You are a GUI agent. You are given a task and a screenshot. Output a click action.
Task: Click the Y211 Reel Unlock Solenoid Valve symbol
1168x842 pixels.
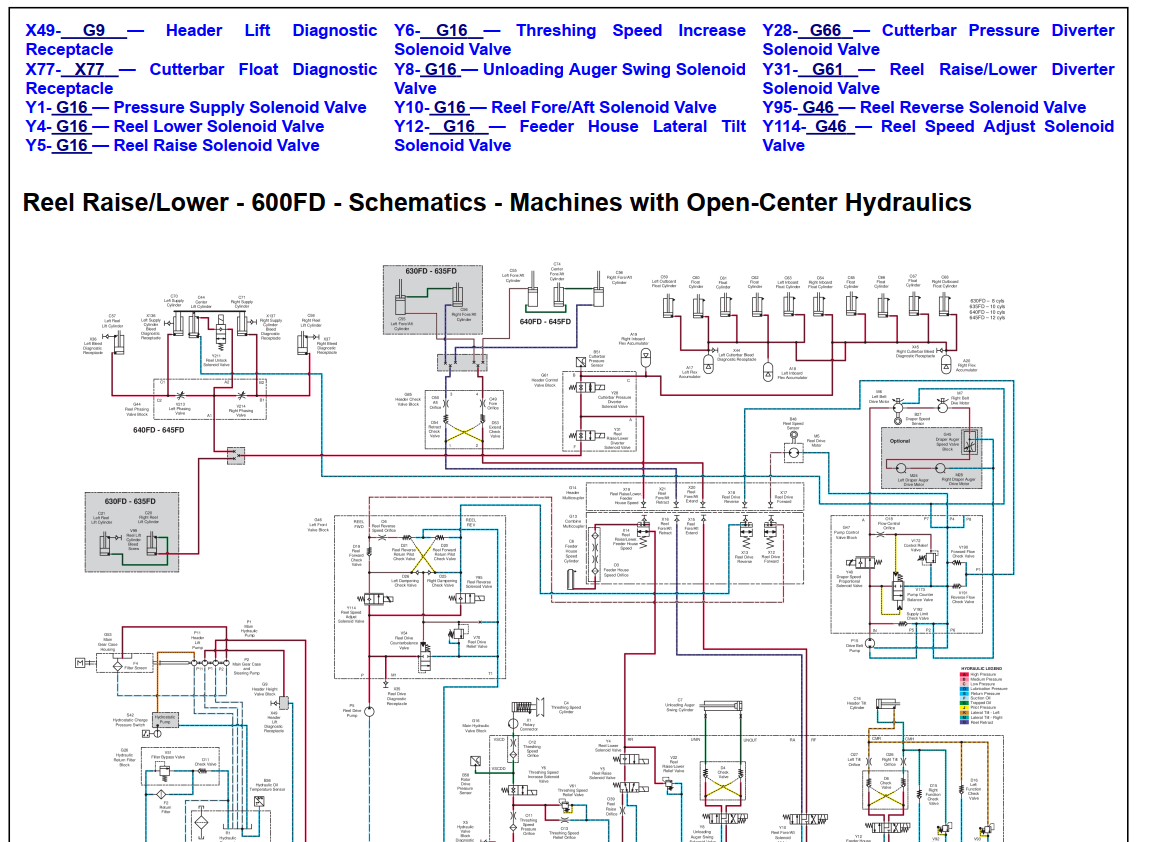point(220,333)
